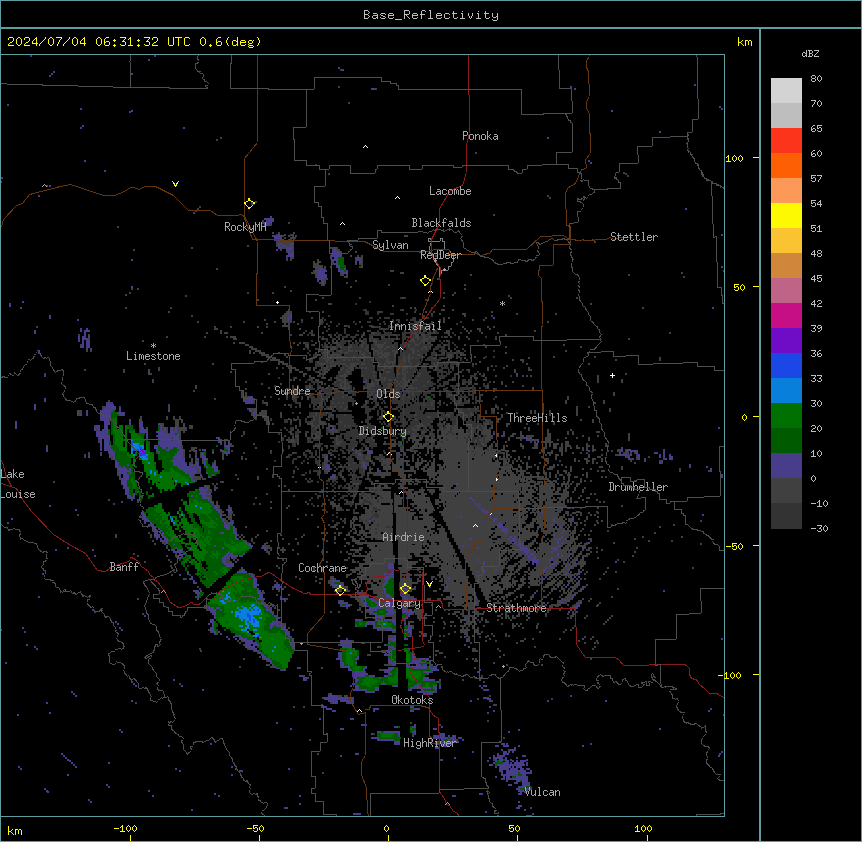Select the Blackfalds label
Image resolution: width=862 pixels, height=842 pixels.
point(441,223)
